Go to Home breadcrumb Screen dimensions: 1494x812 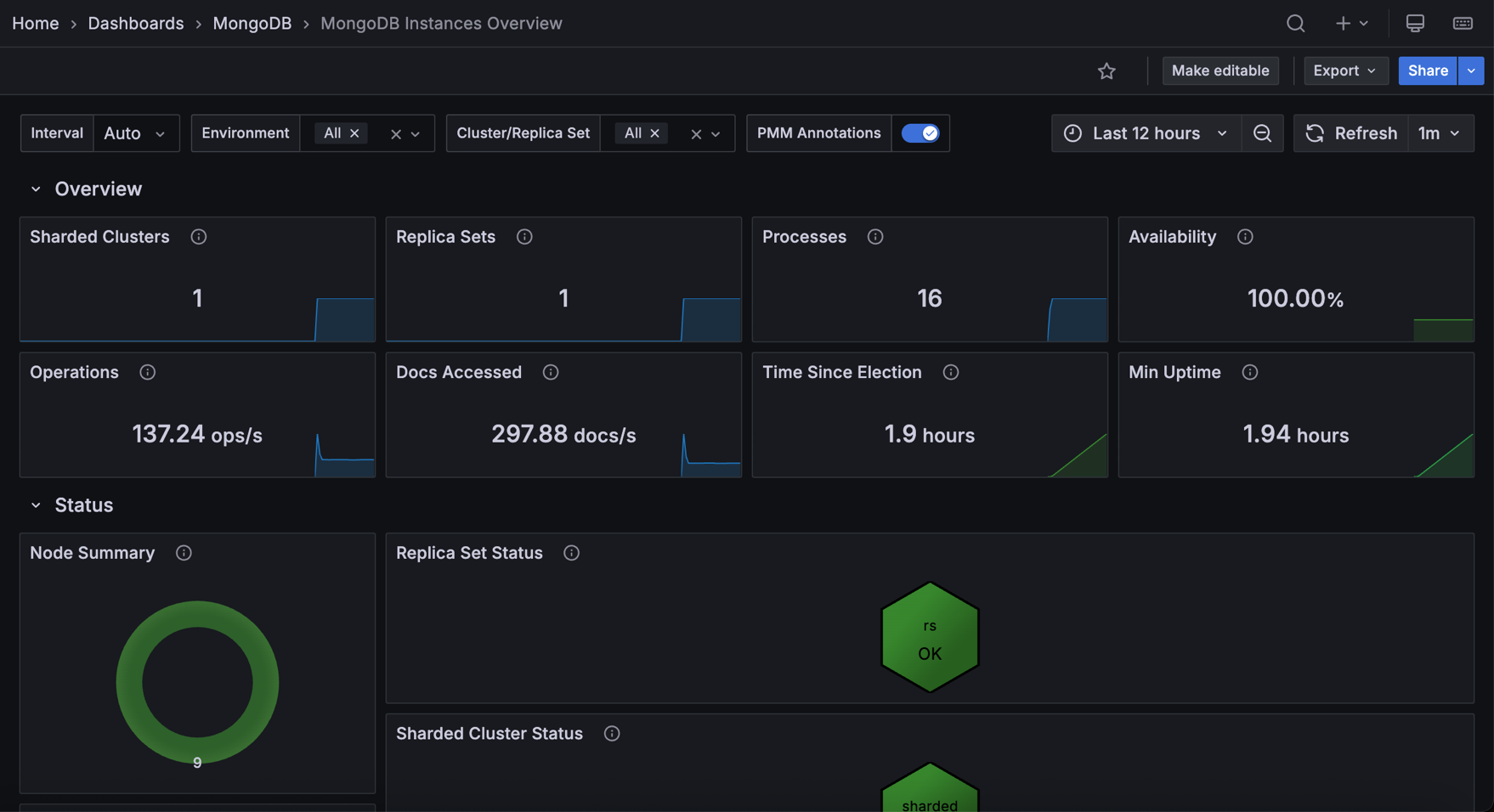36,24
